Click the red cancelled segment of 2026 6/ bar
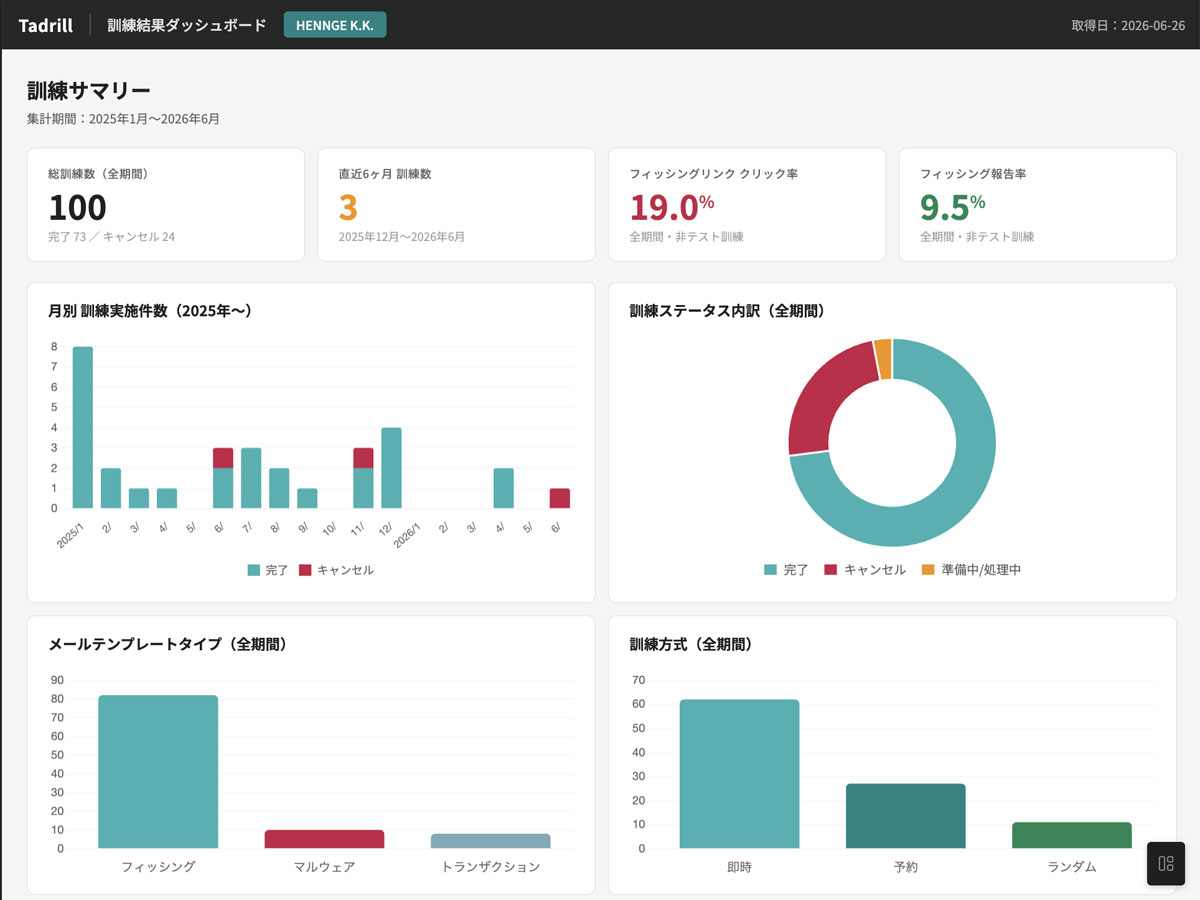The image size is (1200, 900). pos(560,498)
